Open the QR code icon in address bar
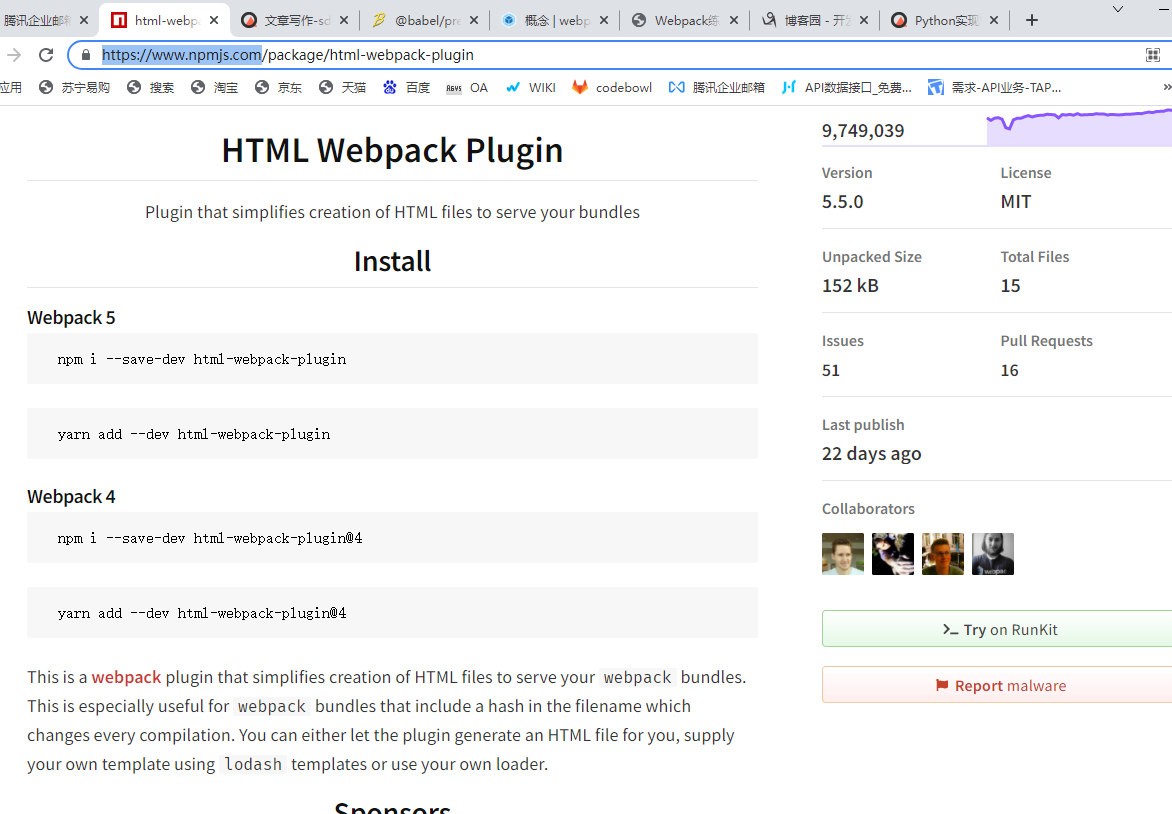The height and width of the screenshot is (814, 1172). 1153,55
